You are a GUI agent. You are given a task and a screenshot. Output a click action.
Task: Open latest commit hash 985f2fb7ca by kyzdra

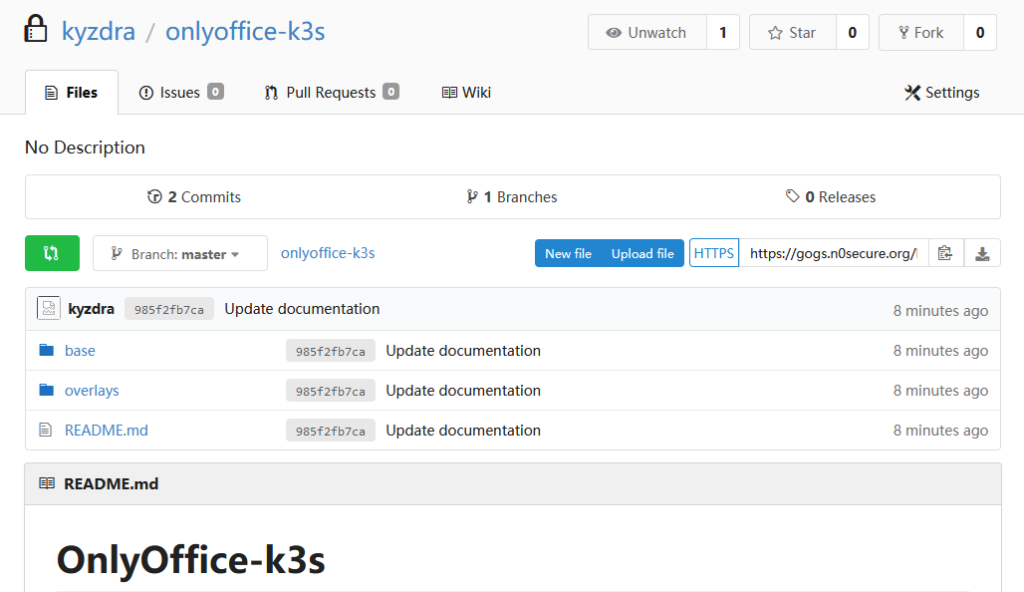point(169,309)
